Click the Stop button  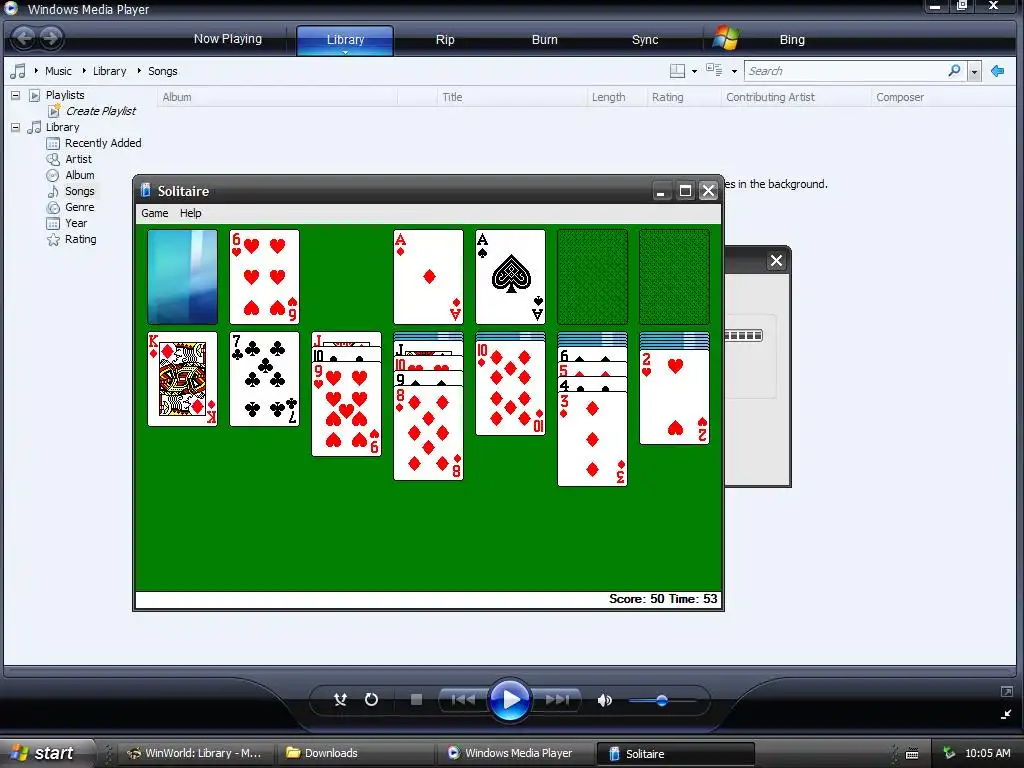coord(416,700)
